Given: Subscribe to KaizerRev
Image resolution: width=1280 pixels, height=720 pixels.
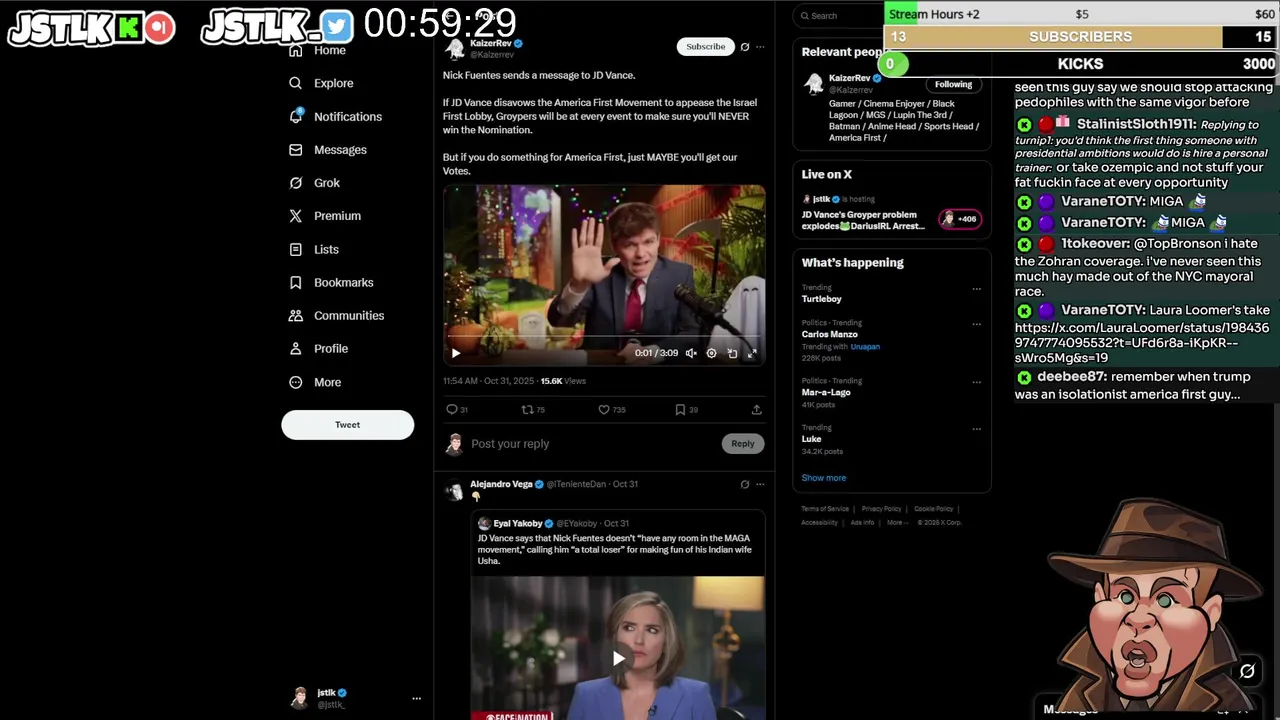Looking at the screenshot, I should 705,47.
